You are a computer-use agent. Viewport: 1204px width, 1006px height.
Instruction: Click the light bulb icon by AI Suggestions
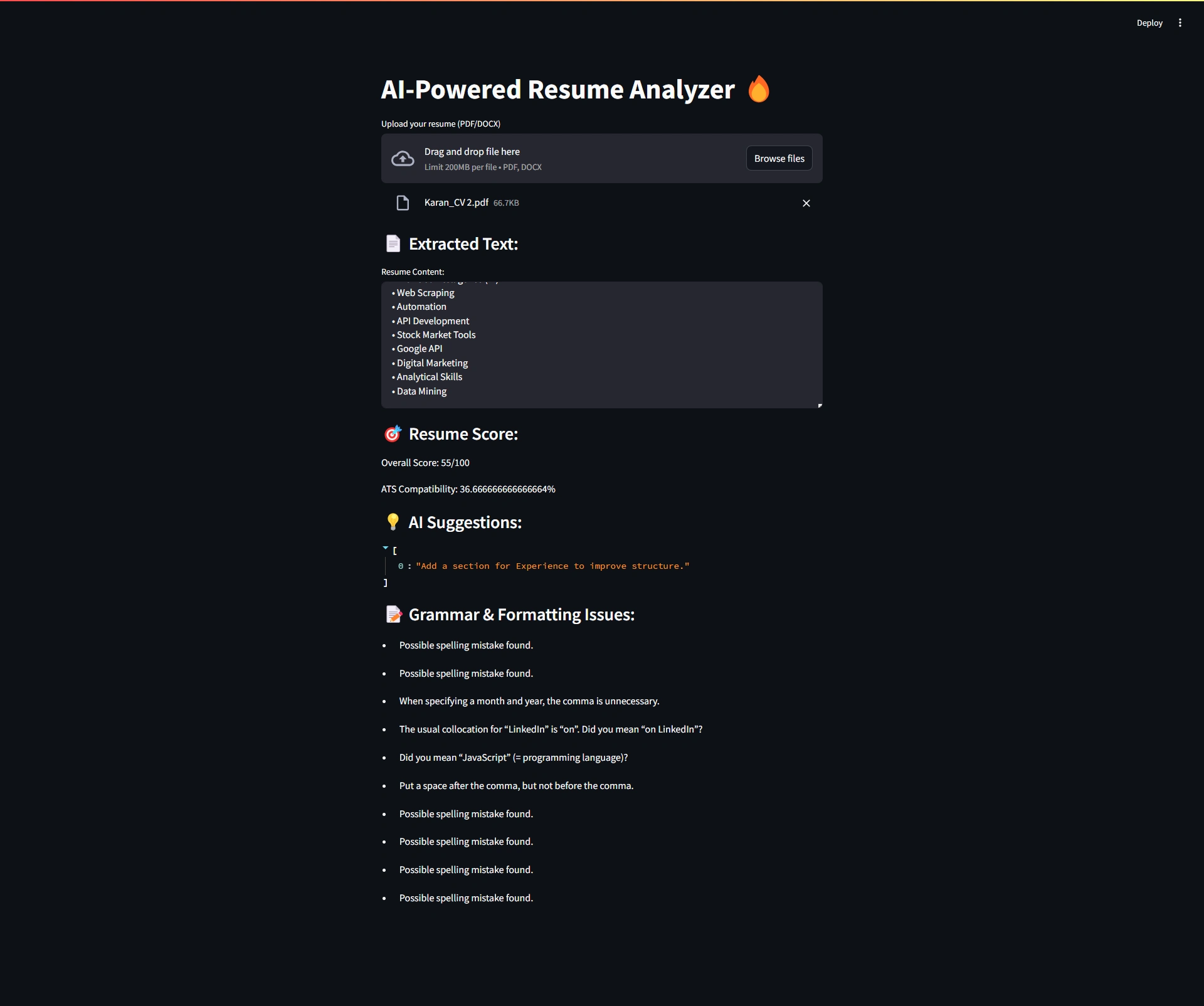393,522
